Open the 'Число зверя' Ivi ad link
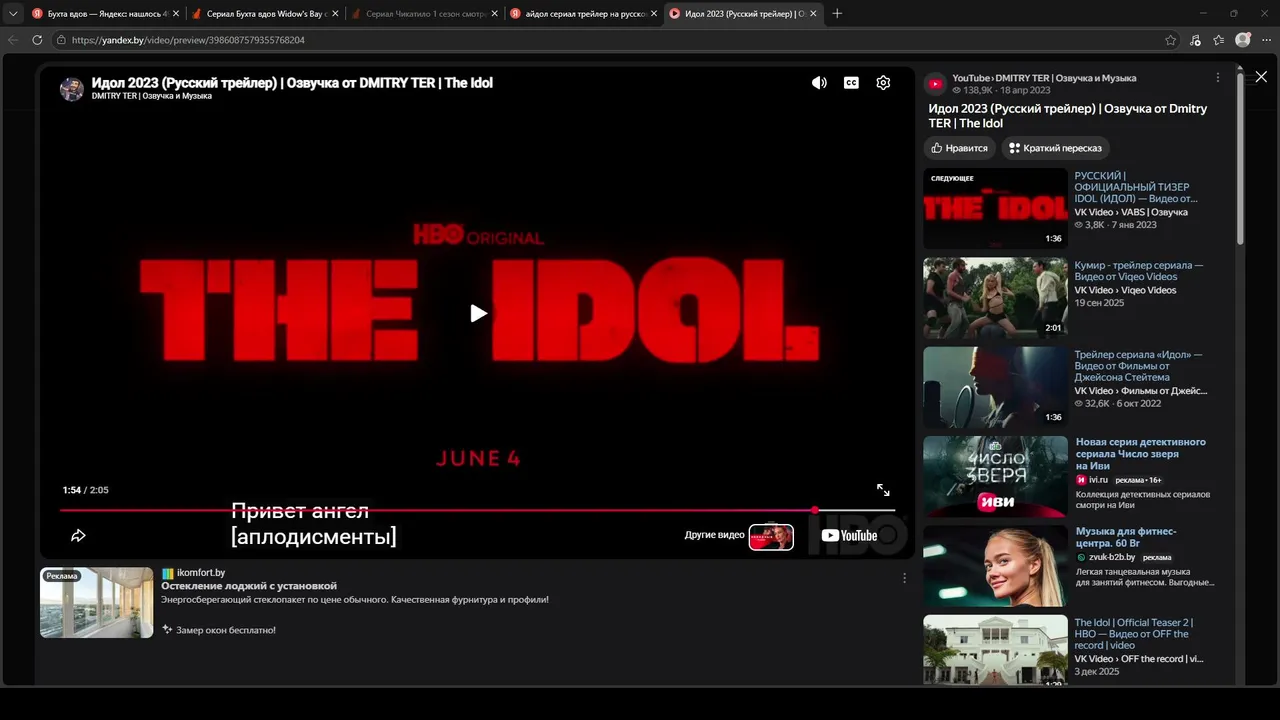The image size is (1280, 720). point(1141,454)
